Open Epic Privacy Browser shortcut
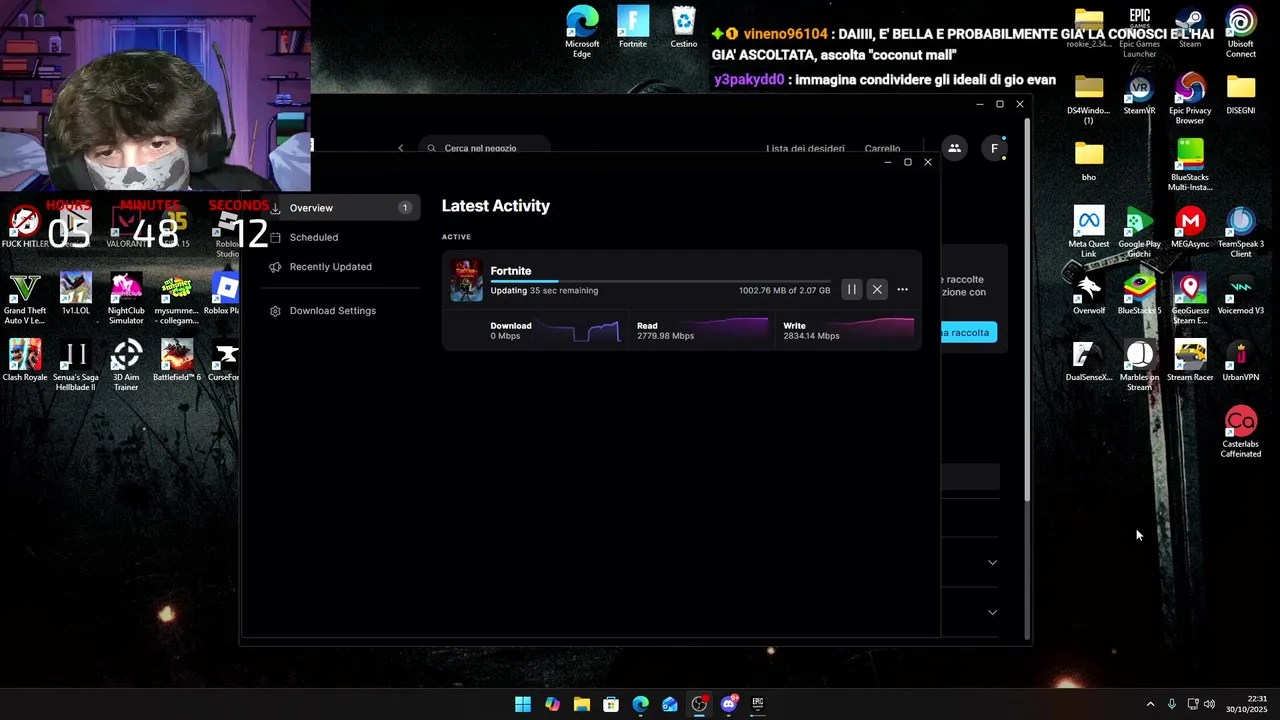The width and height of the screenshot is (1280, 720). pos(1190,99)
